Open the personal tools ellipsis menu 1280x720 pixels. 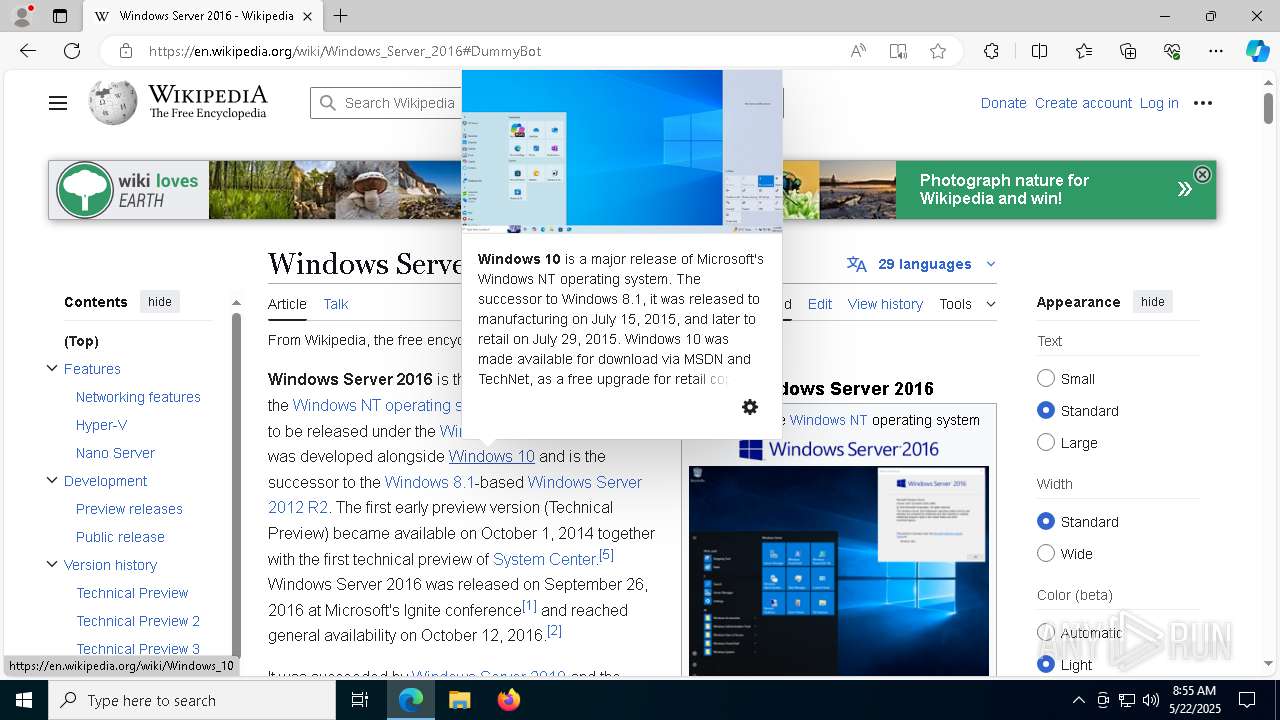[1203, 103]
